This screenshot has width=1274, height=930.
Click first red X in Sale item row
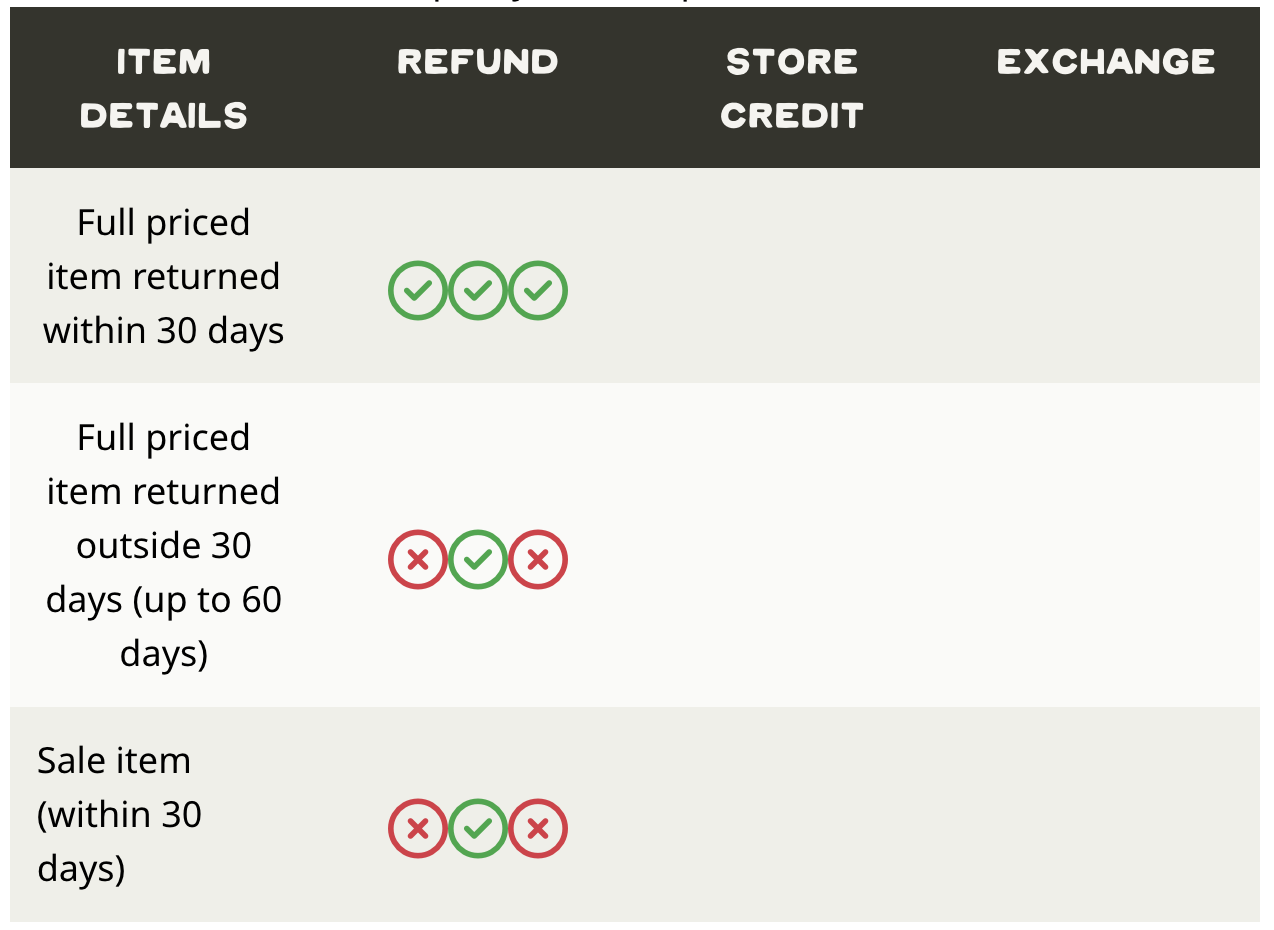[418, 829]
